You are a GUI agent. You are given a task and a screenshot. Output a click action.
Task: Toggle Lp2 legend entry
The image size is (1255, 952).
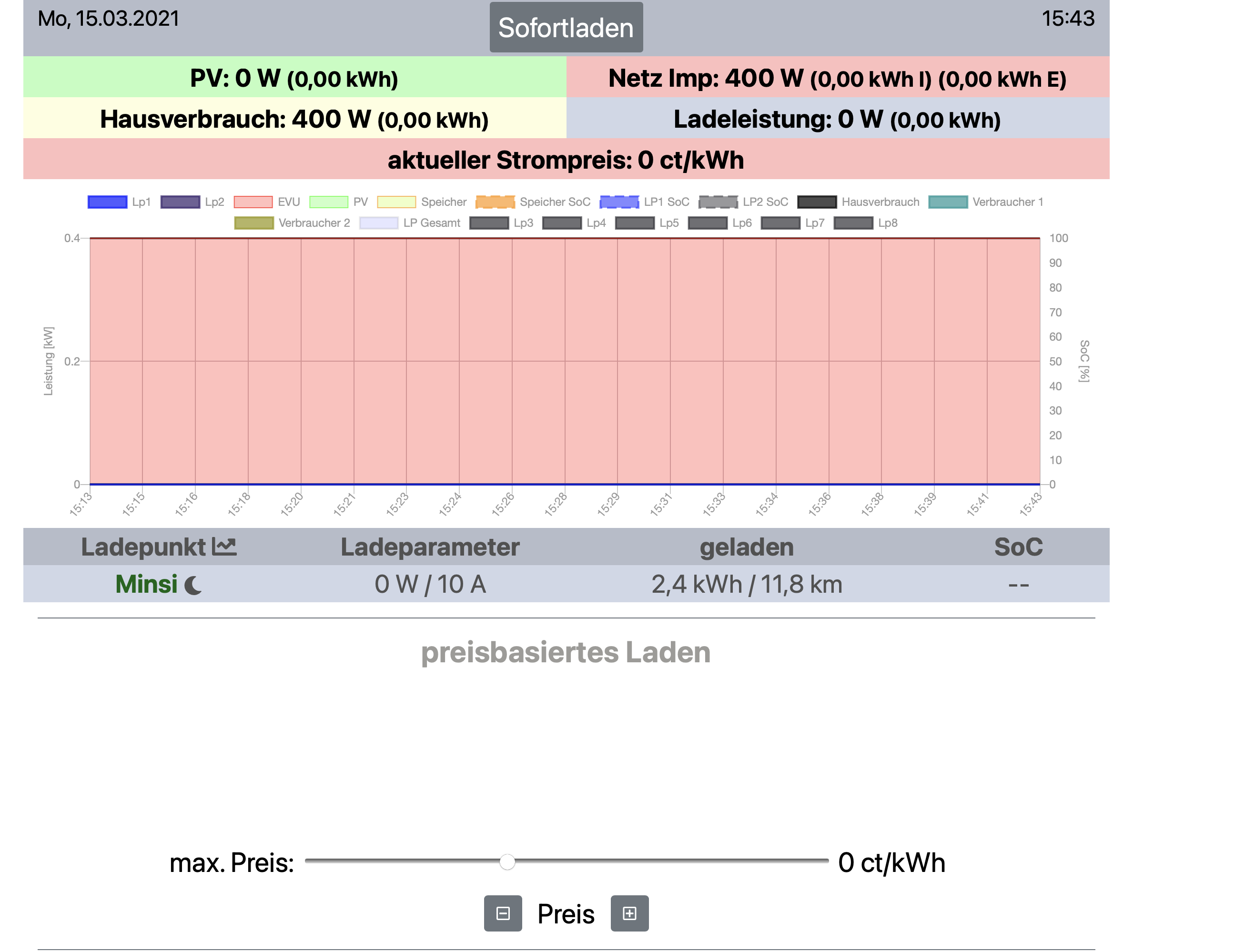(180, 202)
